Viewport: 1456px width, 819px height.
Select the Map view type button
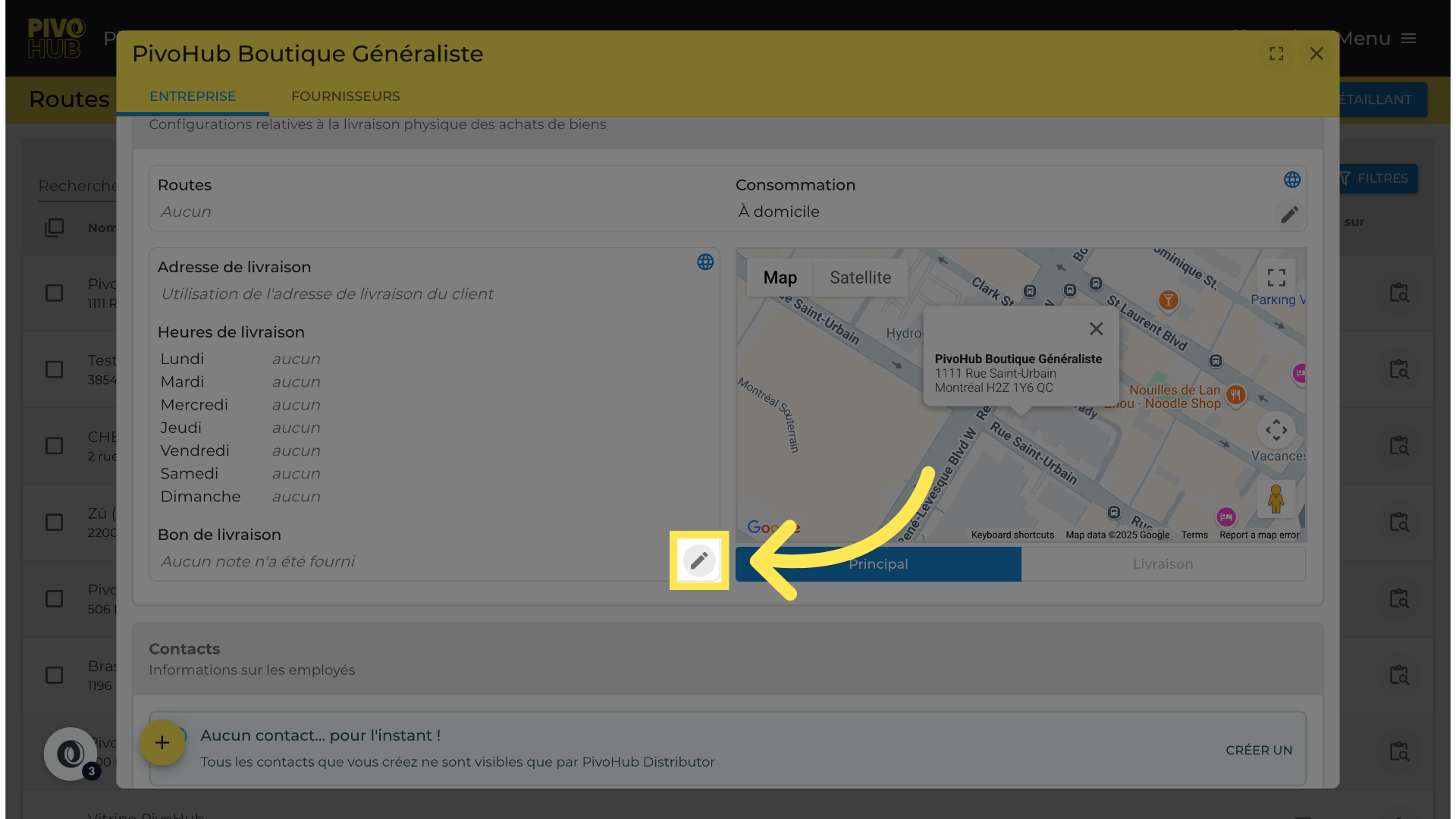coord(780,278)
